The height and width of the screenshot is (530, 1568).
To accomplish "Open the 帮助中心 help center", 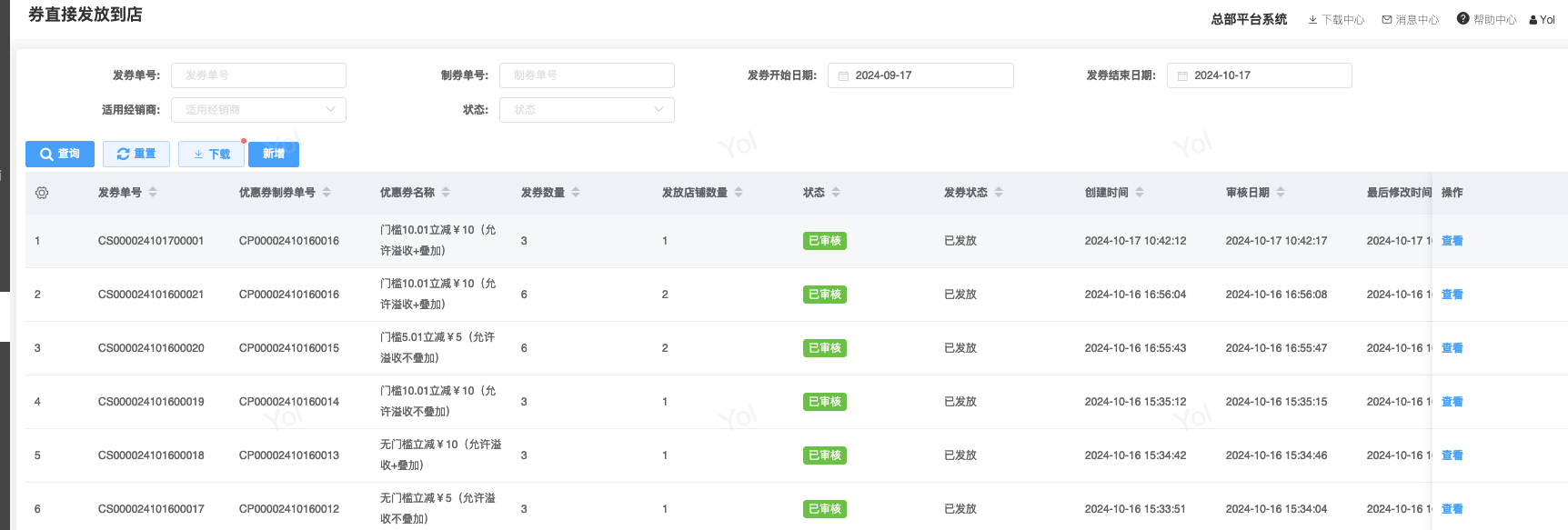I will pyautogui.click(x=1486, y=20).
